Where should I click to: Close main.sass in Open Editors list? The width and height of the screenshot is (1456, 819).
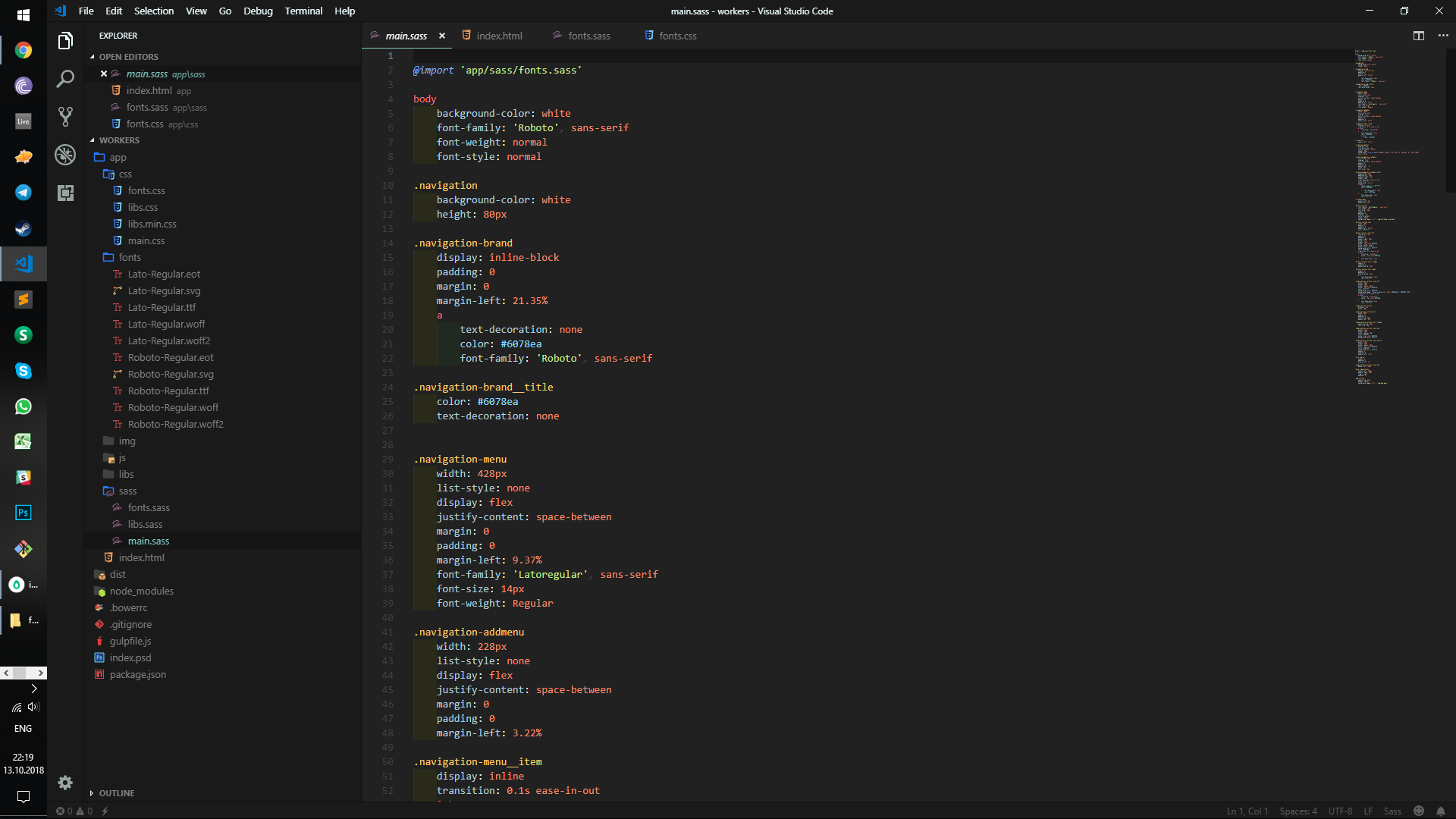click(x=104, y=74)
